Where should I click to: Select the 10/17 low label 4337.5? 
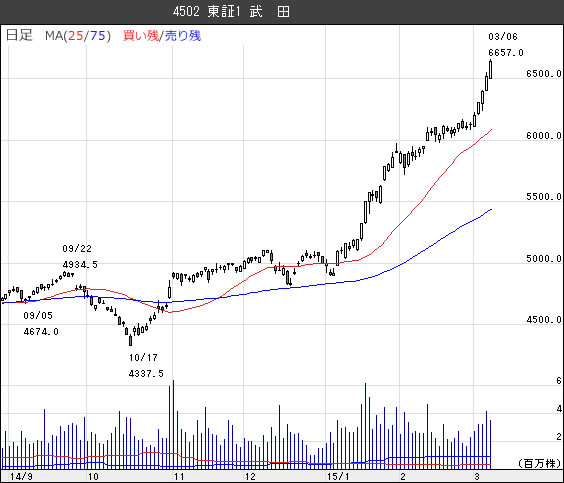click(146, 374)
